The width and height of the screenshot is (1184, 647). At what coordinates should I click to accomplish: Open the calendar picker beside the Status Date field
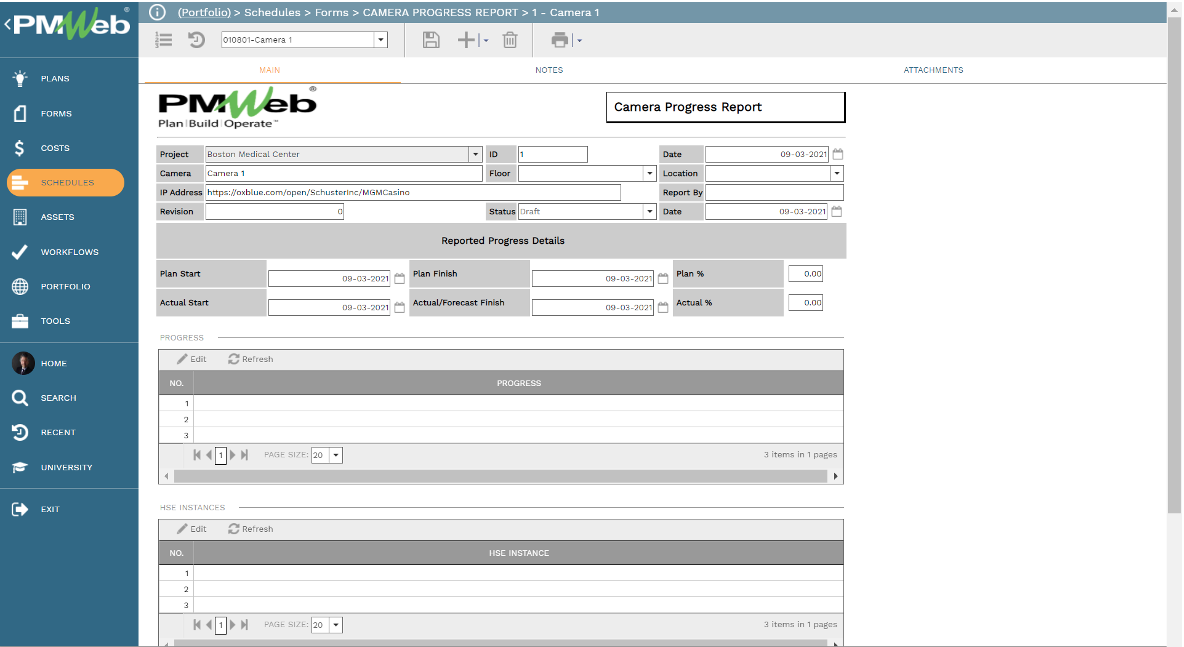[x=837, y=212]
